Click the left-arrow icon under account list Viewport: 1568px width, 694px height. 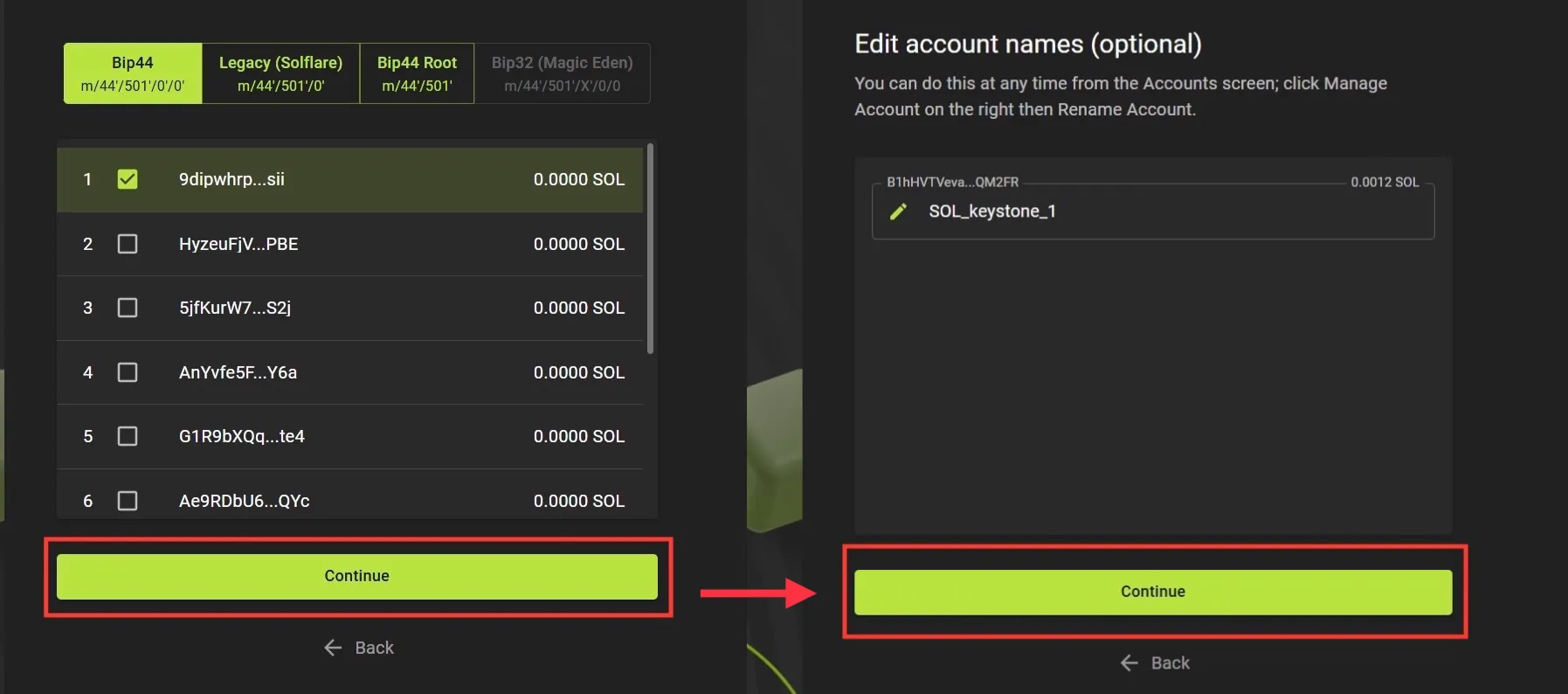coord(333,648)
